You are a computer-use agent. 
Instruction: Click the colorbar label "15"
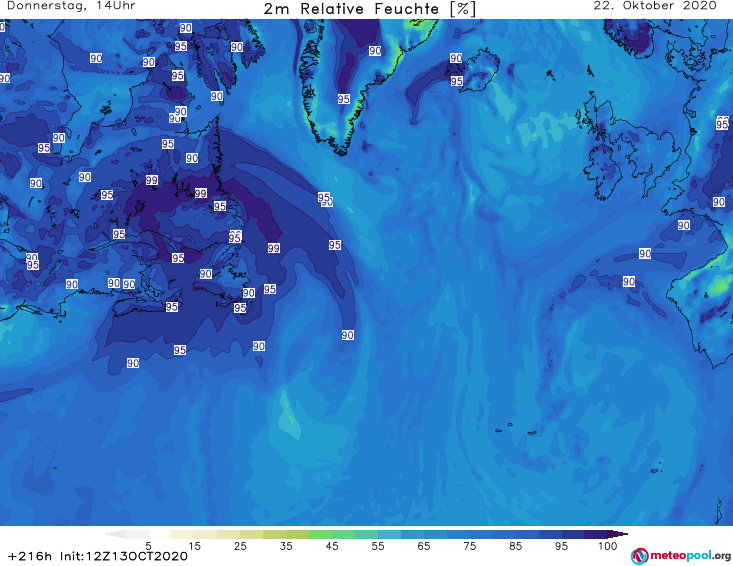[194, 546]
